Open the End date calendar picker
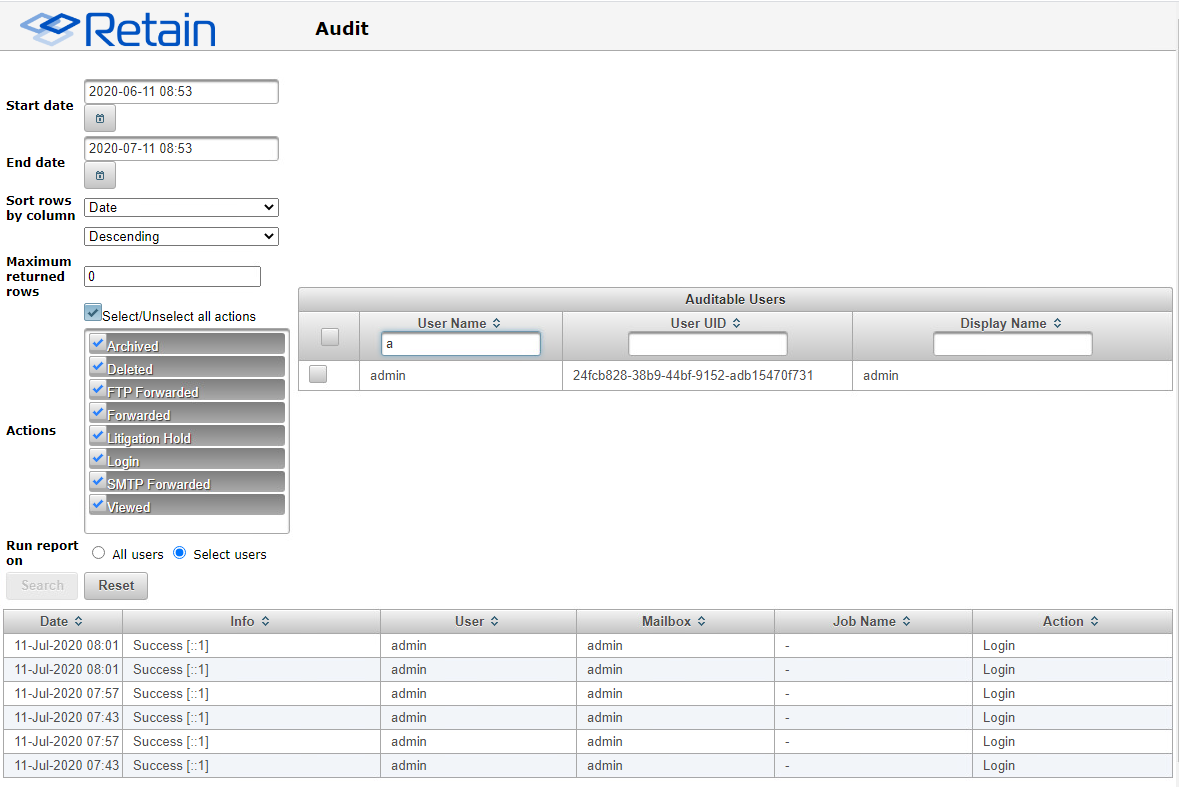Viewport: 1179px width, 787px height. coord(99,176)
